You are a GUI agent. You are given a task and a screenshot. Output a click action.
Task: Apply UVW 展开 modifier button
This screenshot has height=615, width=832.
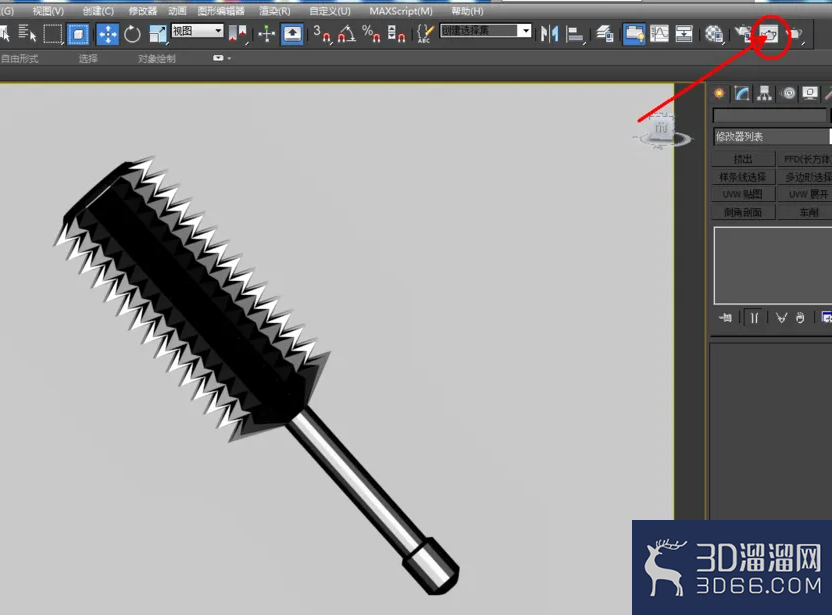(804, 194)
